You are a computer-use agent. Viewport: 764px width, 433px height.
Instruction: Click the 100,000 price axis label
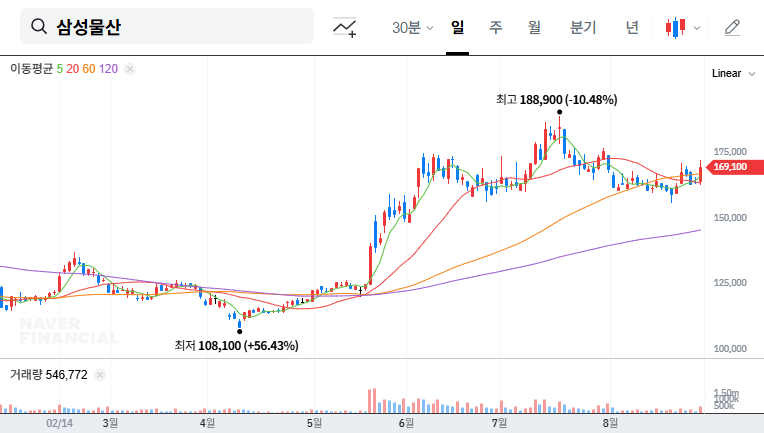point(730,349)
